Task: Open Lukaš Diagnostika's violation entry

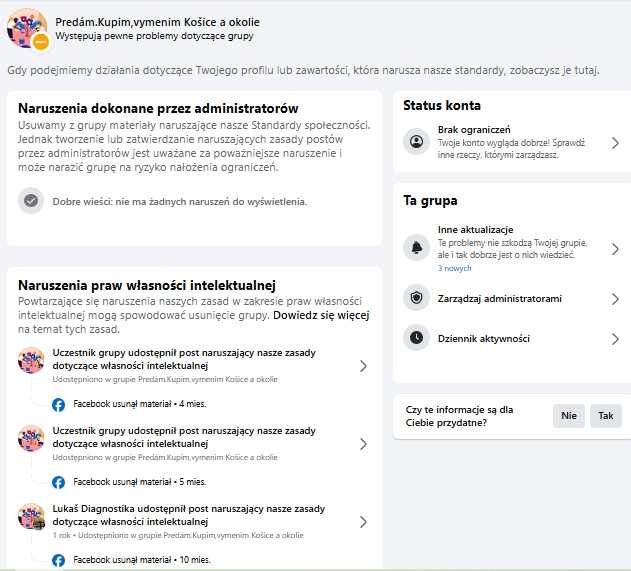Action: (190, 521)
